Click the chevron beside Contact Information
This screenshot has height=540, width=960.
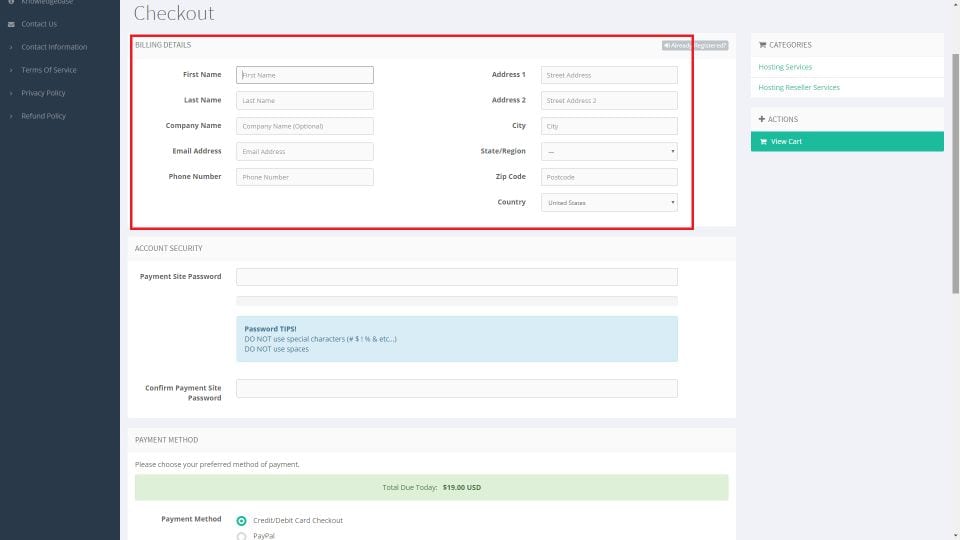pyautogui.click(x=11, y=47)
